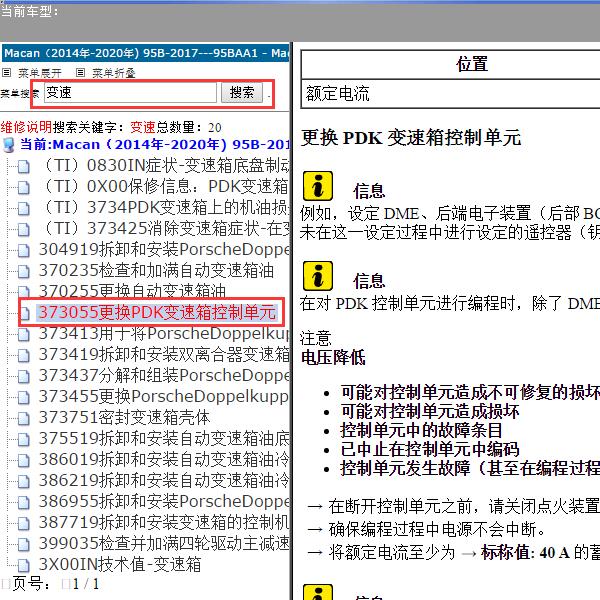
Task: Click document icon next to 373419拆卸和安装
Action: point(24,356)
